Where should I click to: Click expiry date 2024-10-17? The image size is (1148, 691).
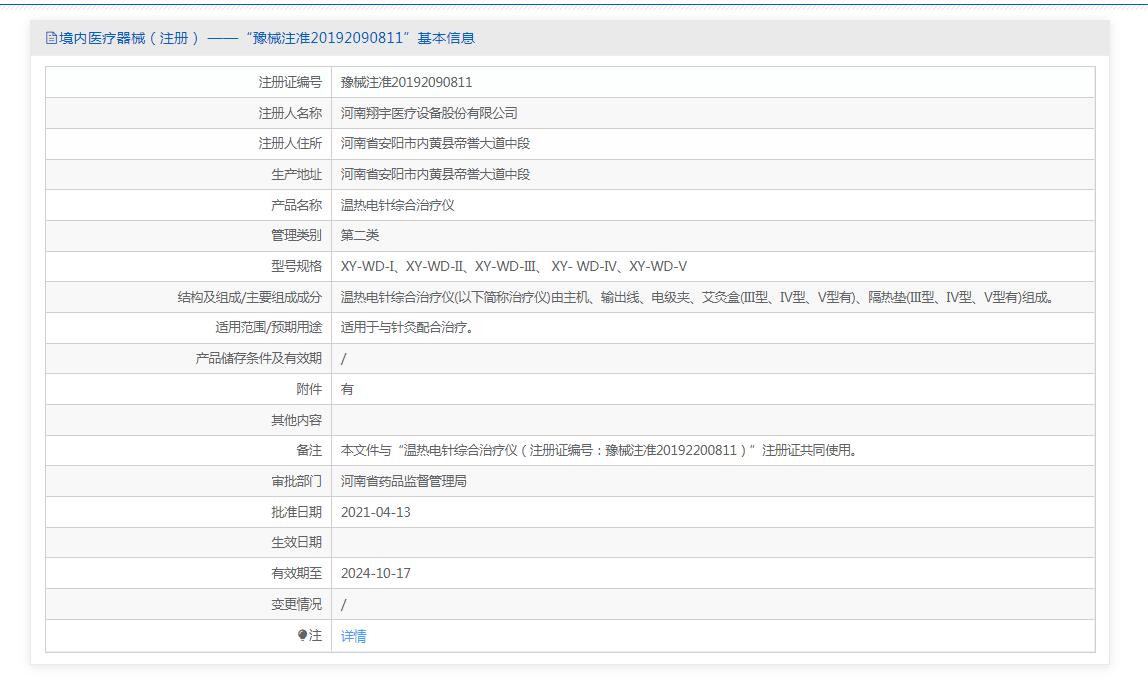pyautogui.click(x=376, y=573)
